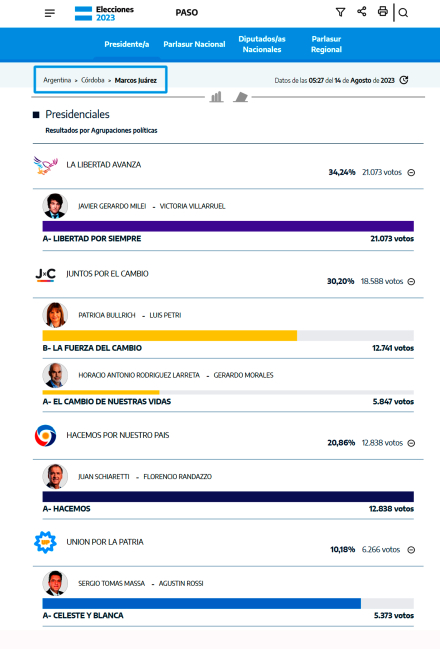Collapse Hacemos por Nuestro Pais results
440x649 pixels.
[411, 443]
